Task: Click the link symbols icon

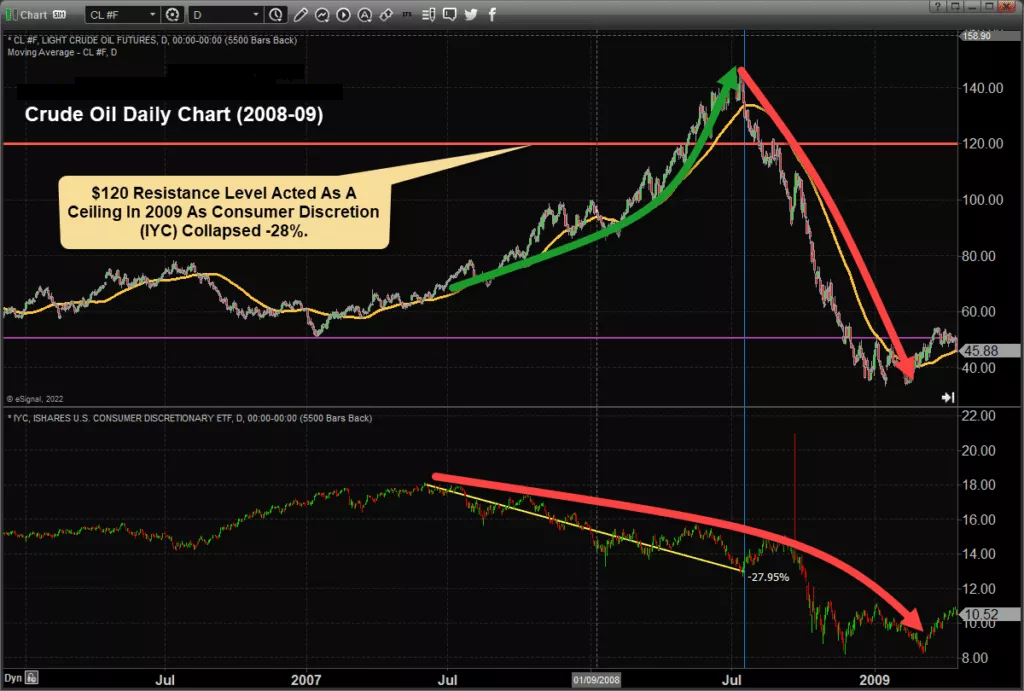Action: coord(387,14)
